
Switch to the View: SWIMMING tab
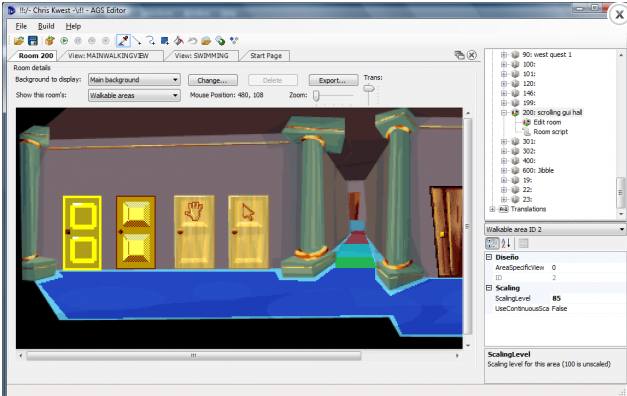pos(202,56)
